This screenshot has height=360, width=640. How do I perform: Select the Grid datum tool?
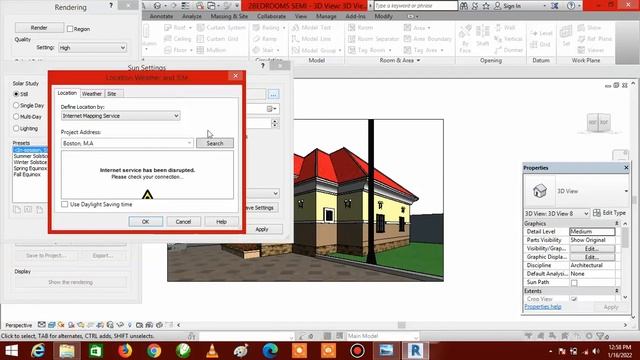(x=541, y=44)
